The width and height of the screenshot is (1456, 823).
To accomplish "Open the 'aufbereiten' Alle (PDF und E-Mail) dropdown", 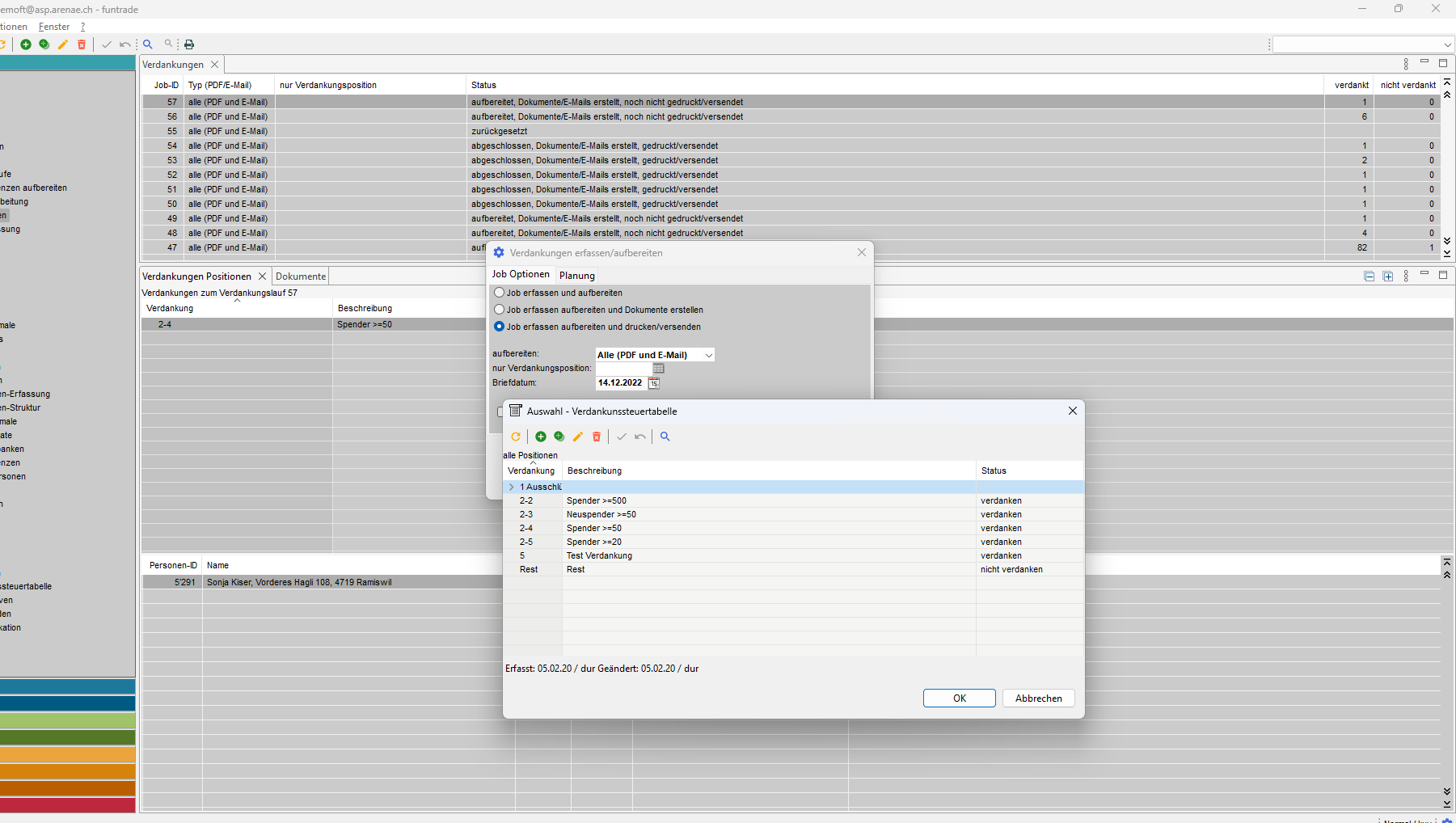I will point(708,355).
